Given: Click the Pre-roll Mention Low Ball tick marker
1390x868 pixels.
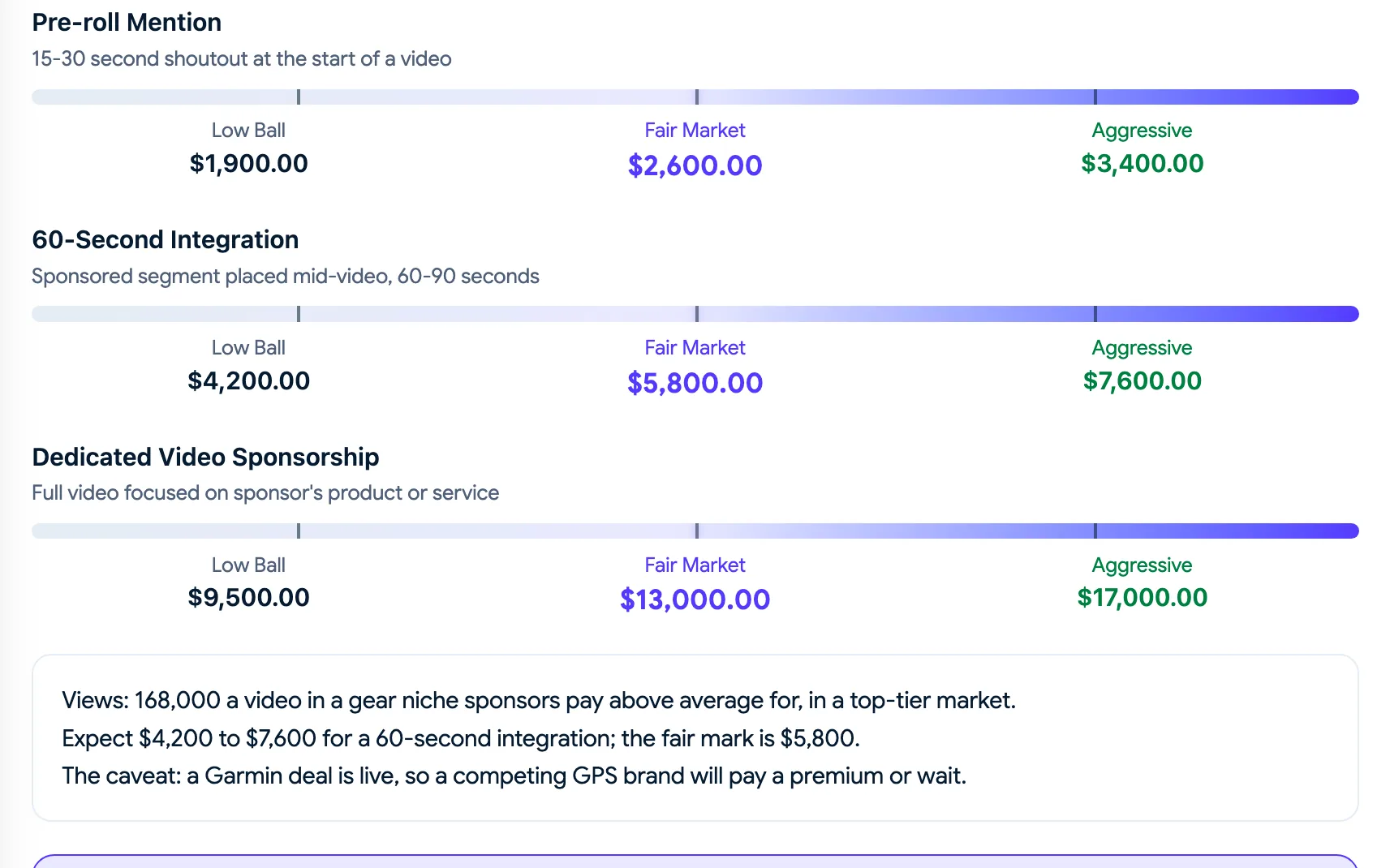Looking at the screenshot, I should pyautogui.click(x=299, y=97).
